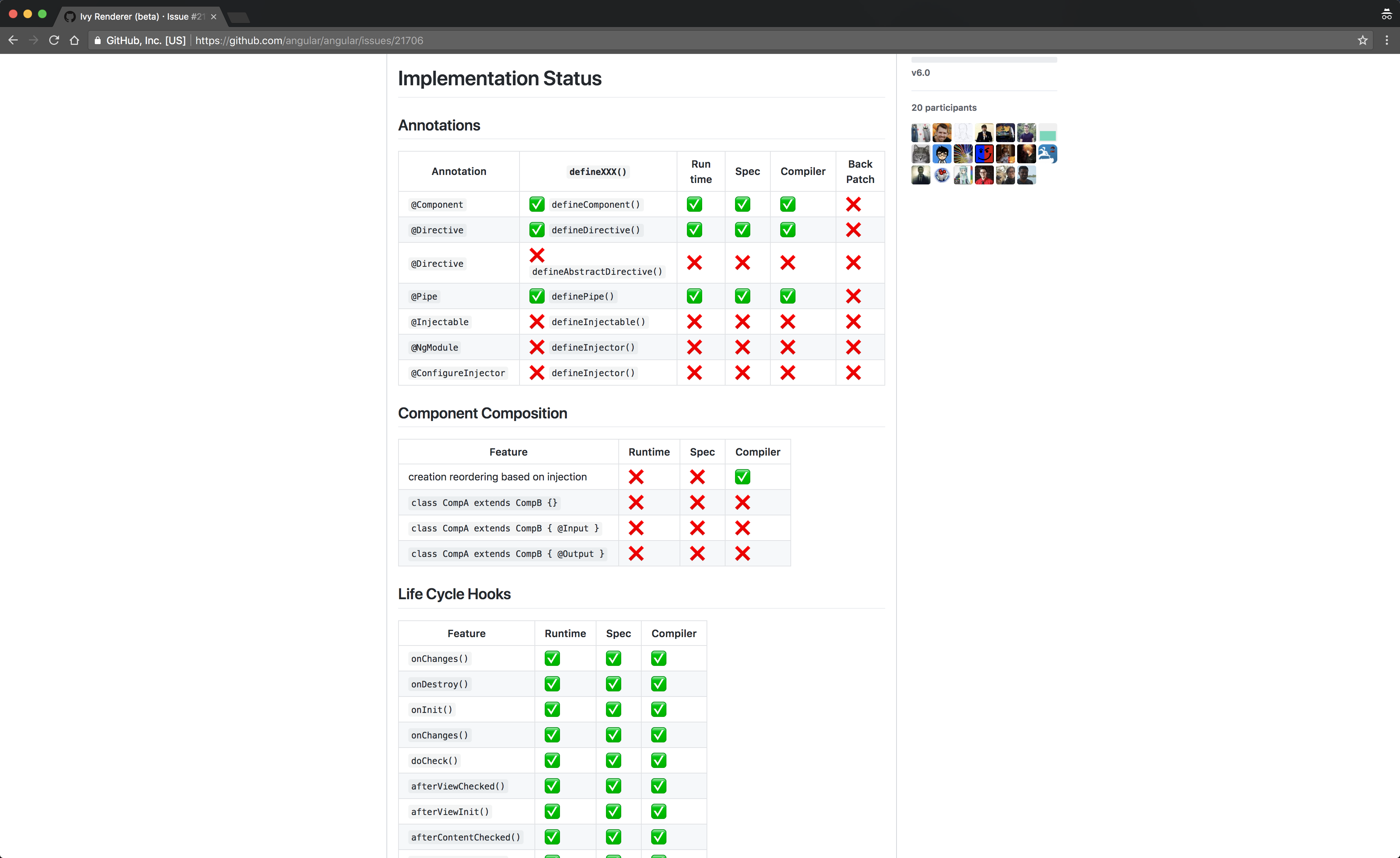Click the afterViewInit() Runtime green check
Screen dimensions: 1400x858
point(552,811)
